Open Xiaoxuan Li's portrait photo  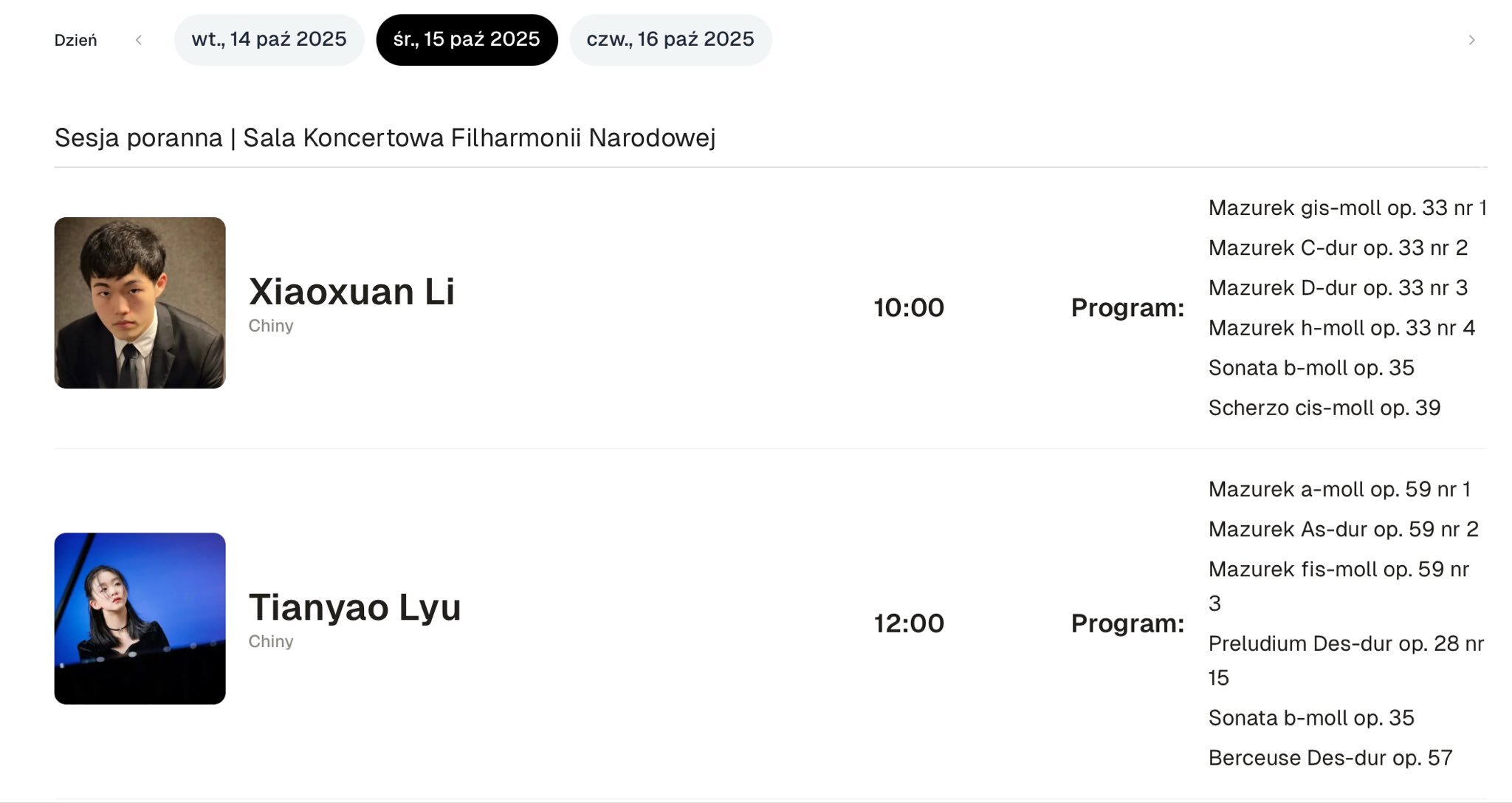click(140, 302)
